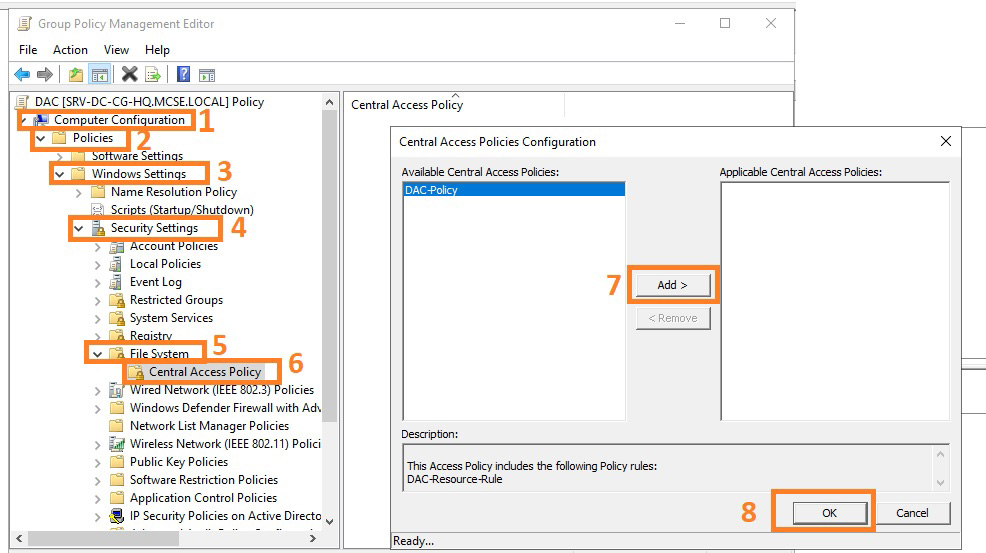This screenshot has height=553, width=986.
Task: Open the File menu
Action: (x=28, y=50)
